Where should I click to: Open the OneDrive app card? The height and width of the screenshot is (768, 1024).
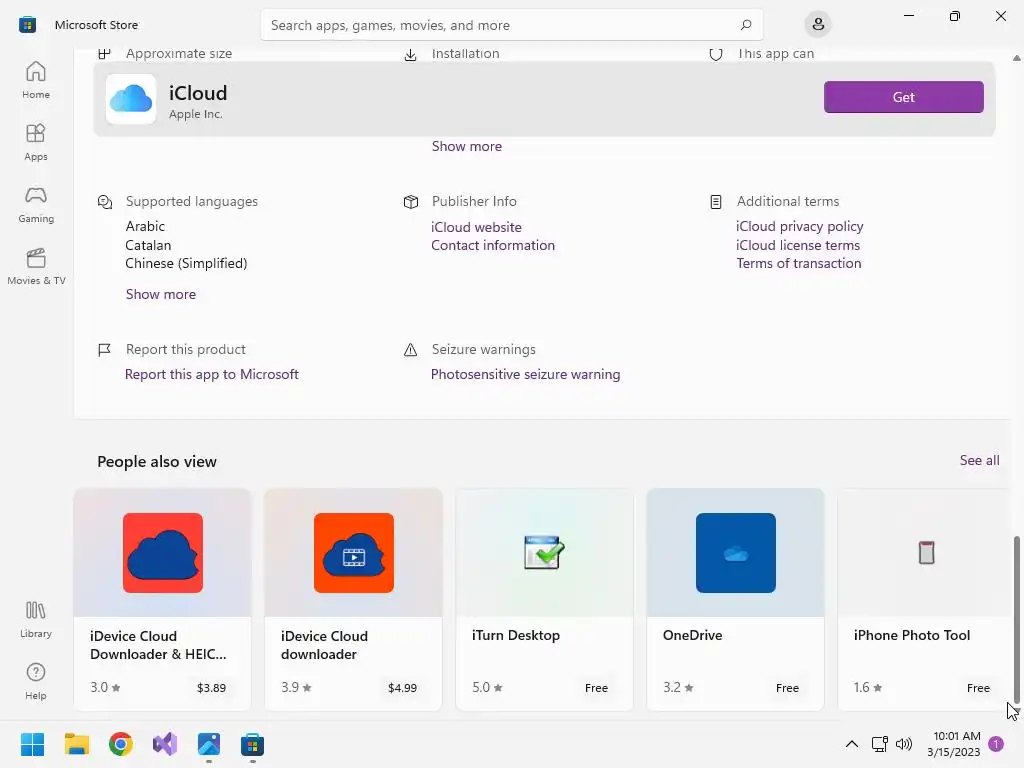(735, 599)
